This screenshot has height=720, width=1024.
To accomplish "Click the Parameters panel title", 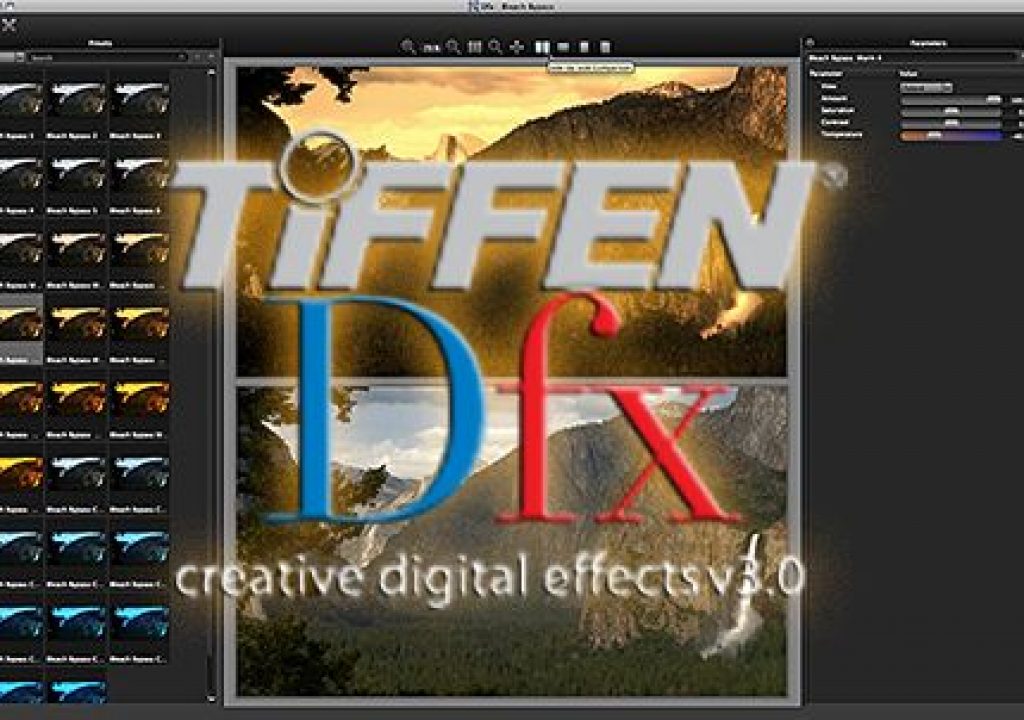I will point(928,43).
